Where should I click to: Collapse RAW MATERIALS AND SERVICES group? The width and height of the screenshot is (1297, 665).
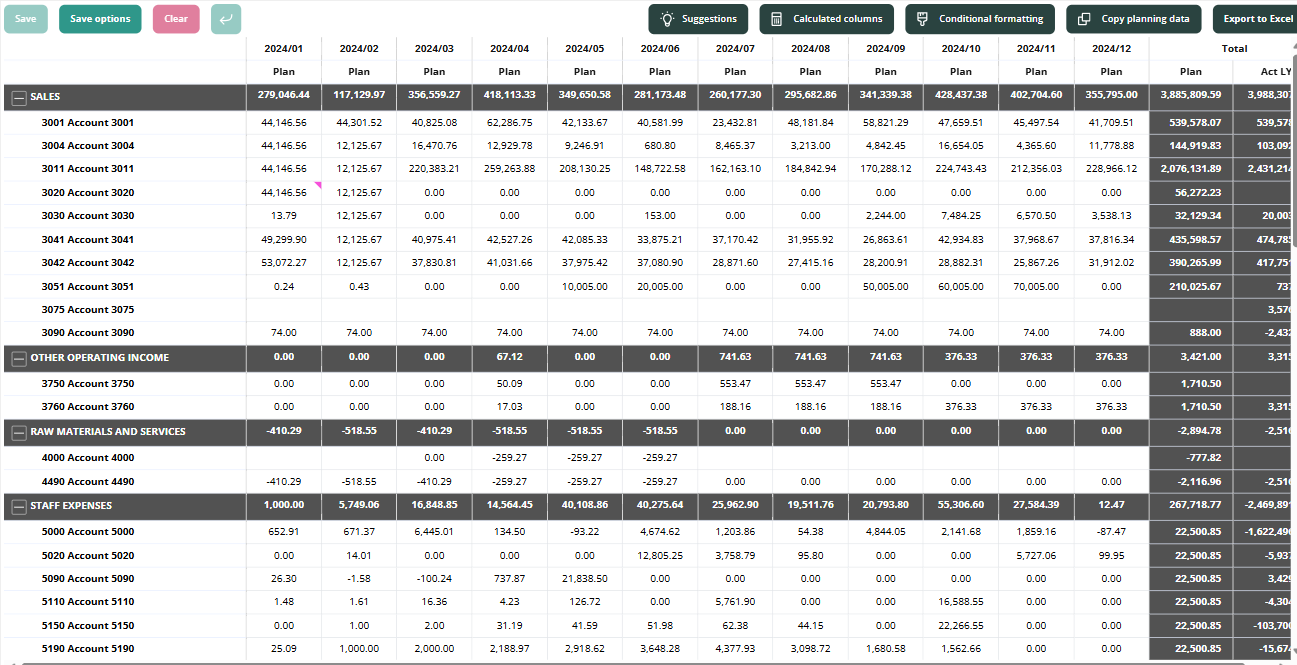(x=19, y=432)
